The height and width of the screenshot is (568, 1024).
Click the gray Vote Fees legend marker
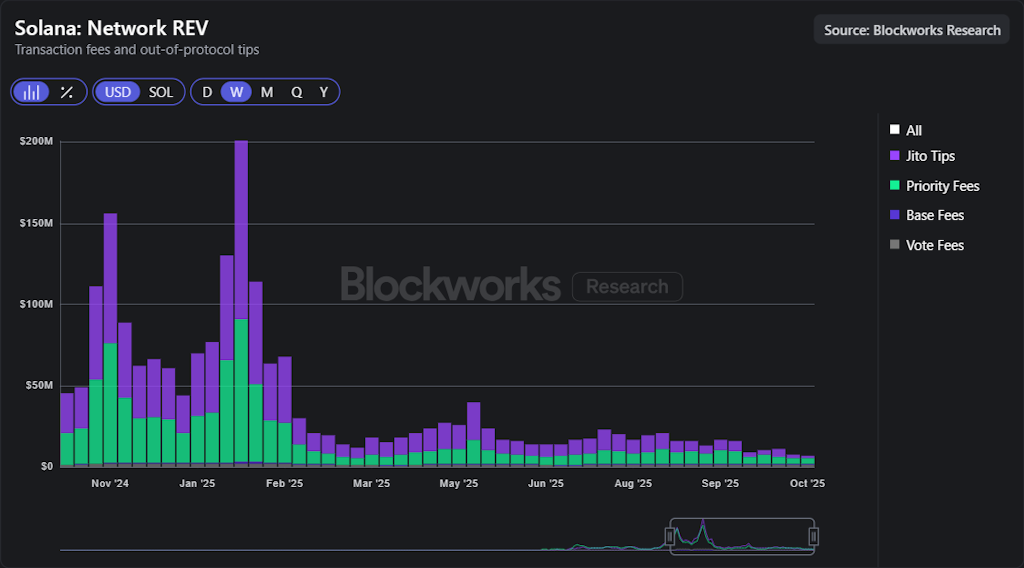point(894,245)
